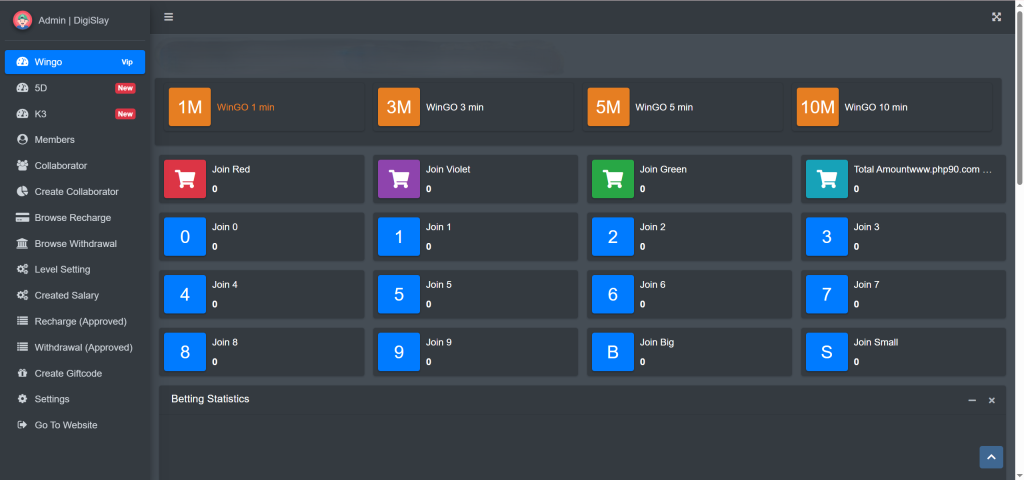The width and height of the screenshot is (1024, 480).
Task: Click the Admin avatar image
Action: [23, 20]
